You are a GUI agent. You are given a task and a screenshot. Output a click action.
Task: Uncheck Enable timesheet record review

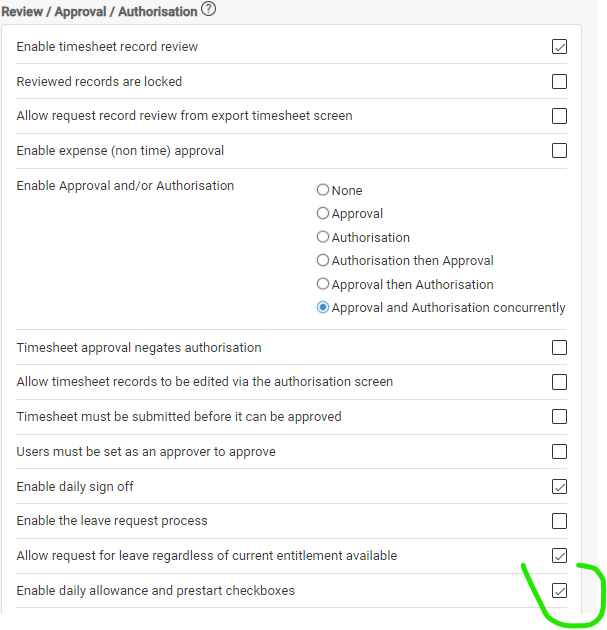[559, 47]
